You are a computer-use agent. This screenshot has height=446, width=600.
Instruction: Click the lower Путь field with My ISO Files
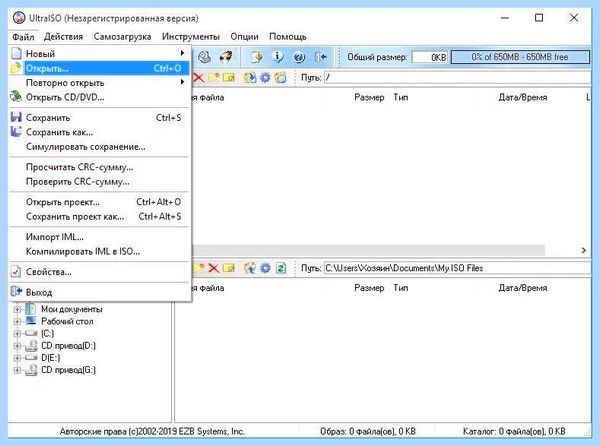458,268
